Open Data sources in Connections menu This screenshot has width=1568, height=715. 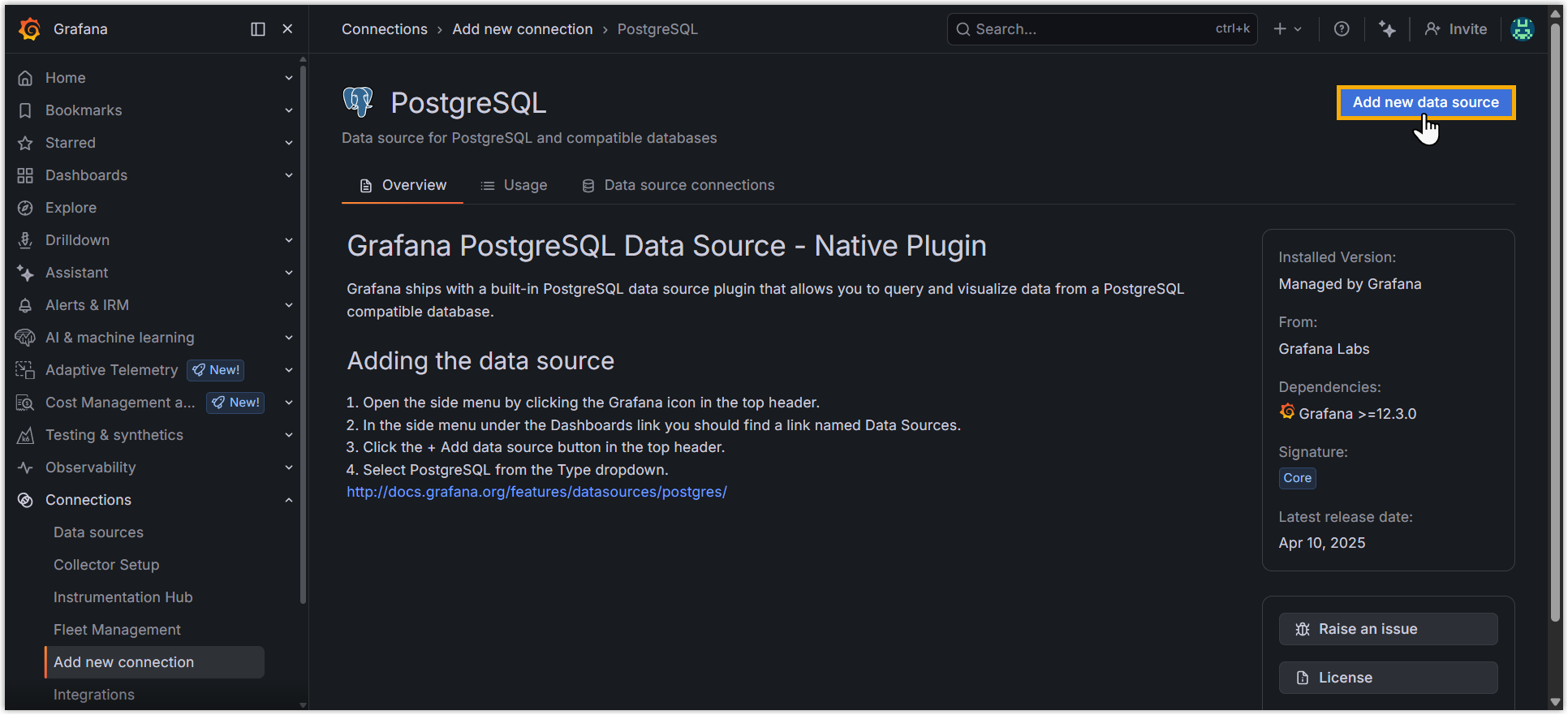tap(98, 532)
